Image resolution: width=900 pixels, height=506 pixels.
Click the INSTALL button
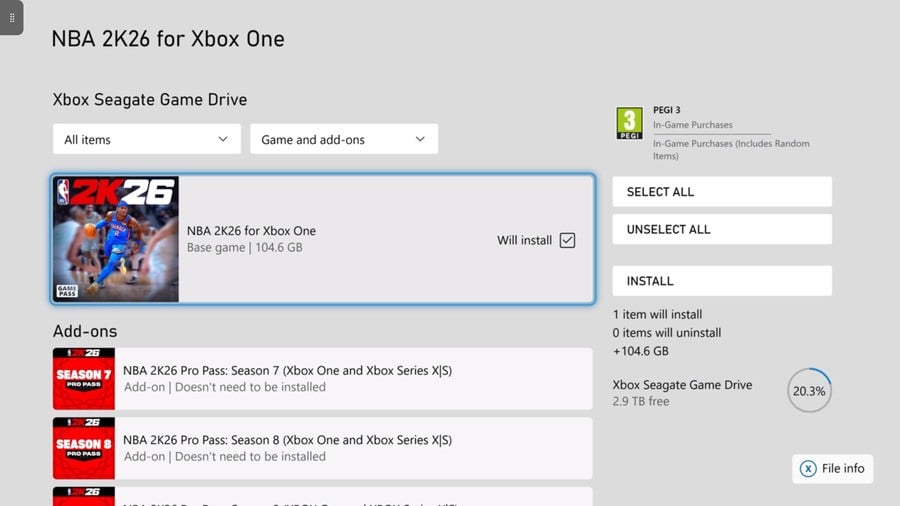tap(722, 281)
